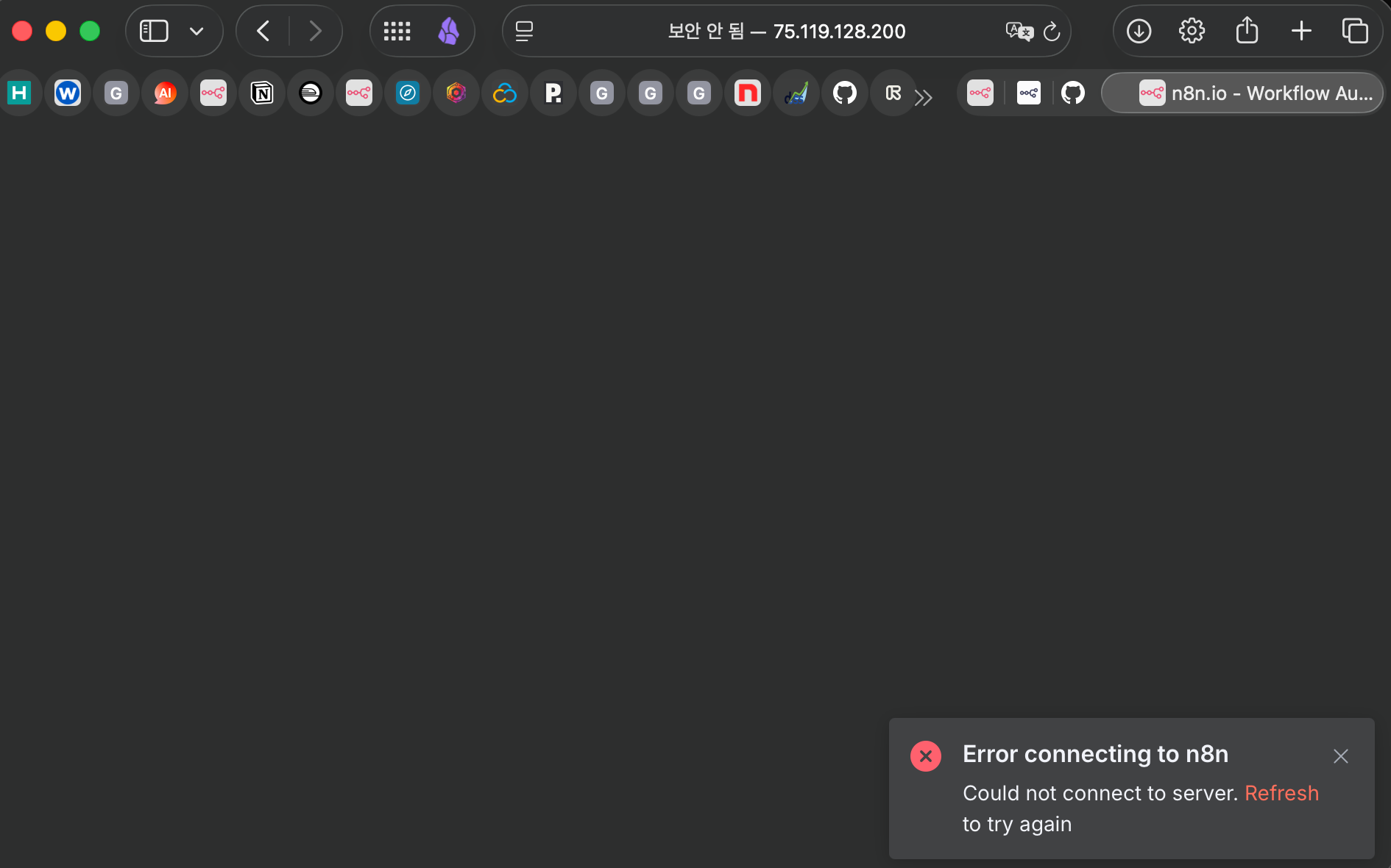Open the blue and yellow cloud favorite
This screenshot has width=1391, height=868.
[505, 93]
